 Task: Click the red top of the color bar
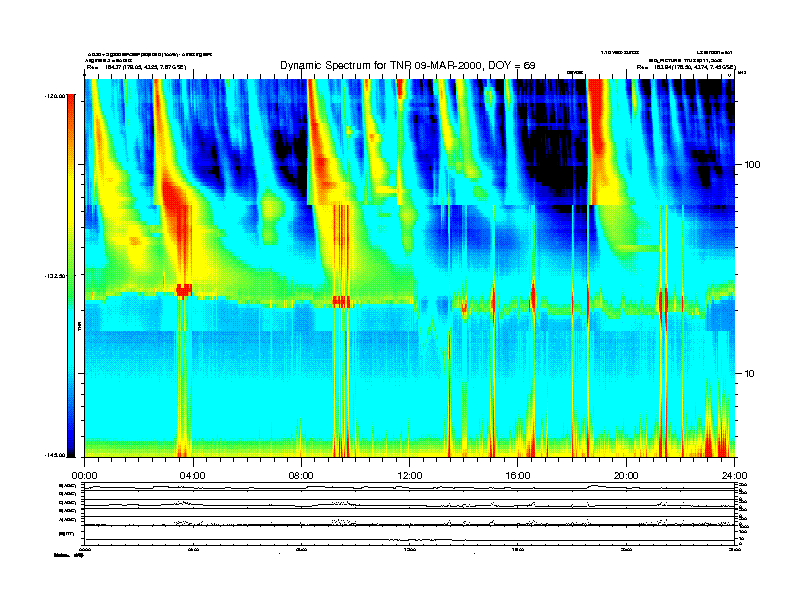tap(71, 104)
